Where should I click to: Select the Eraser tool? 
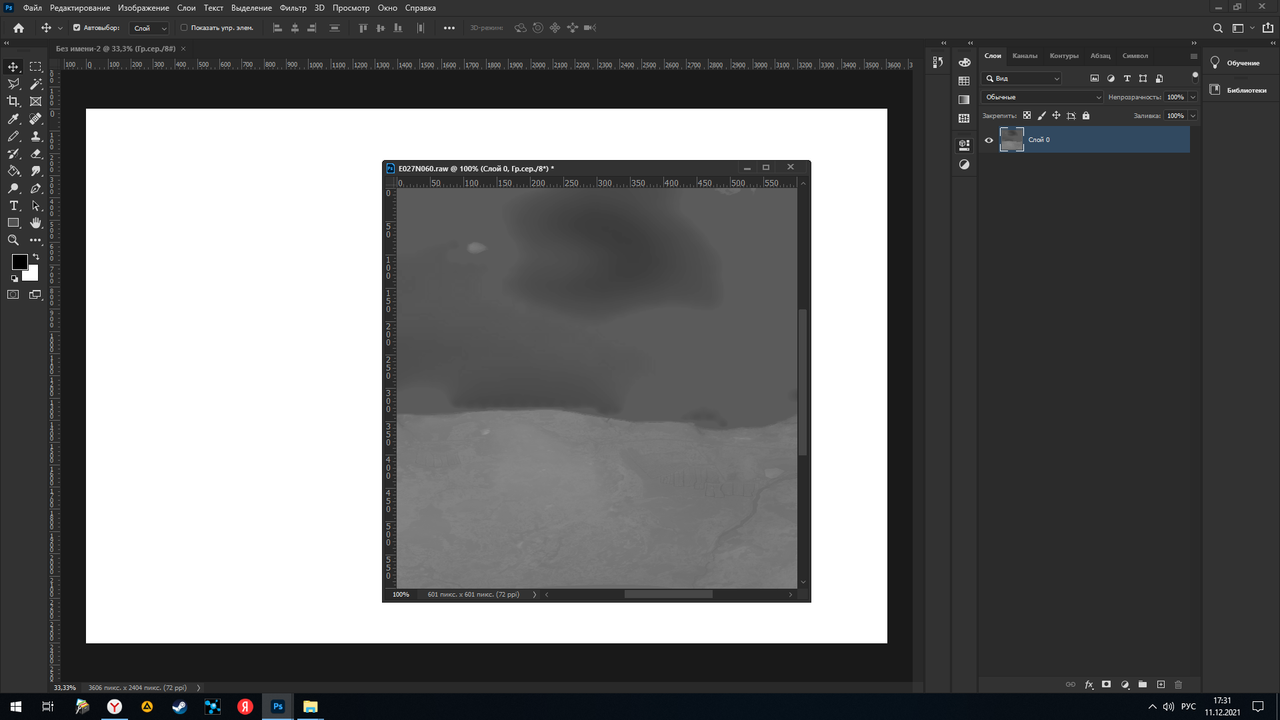[x=36, y=154]
